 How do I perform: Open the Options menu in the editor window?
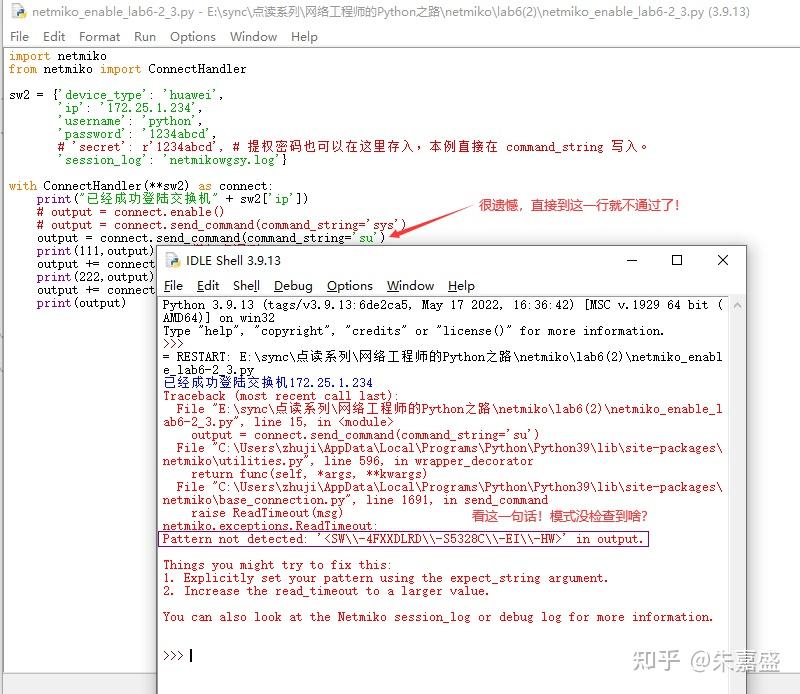coord(192,36)
